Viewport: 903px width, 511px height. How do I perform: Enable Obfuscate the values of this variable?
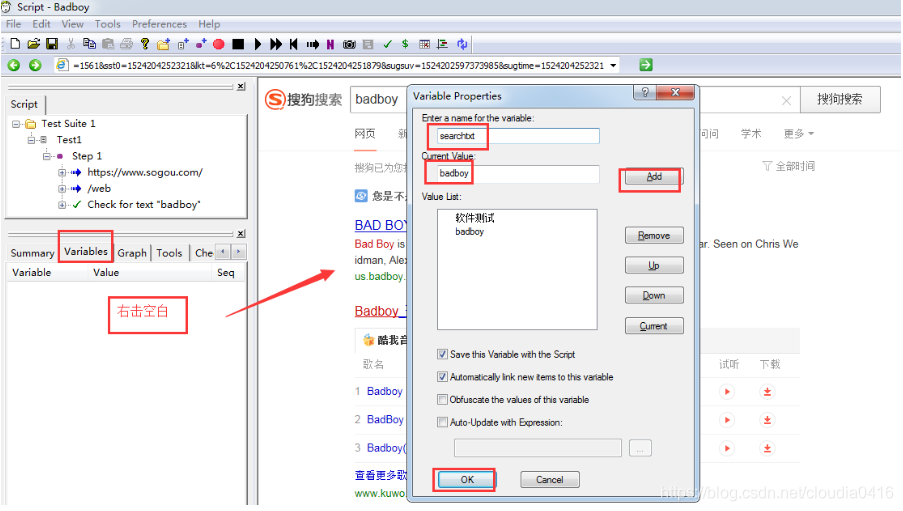[x=442, y=399]
